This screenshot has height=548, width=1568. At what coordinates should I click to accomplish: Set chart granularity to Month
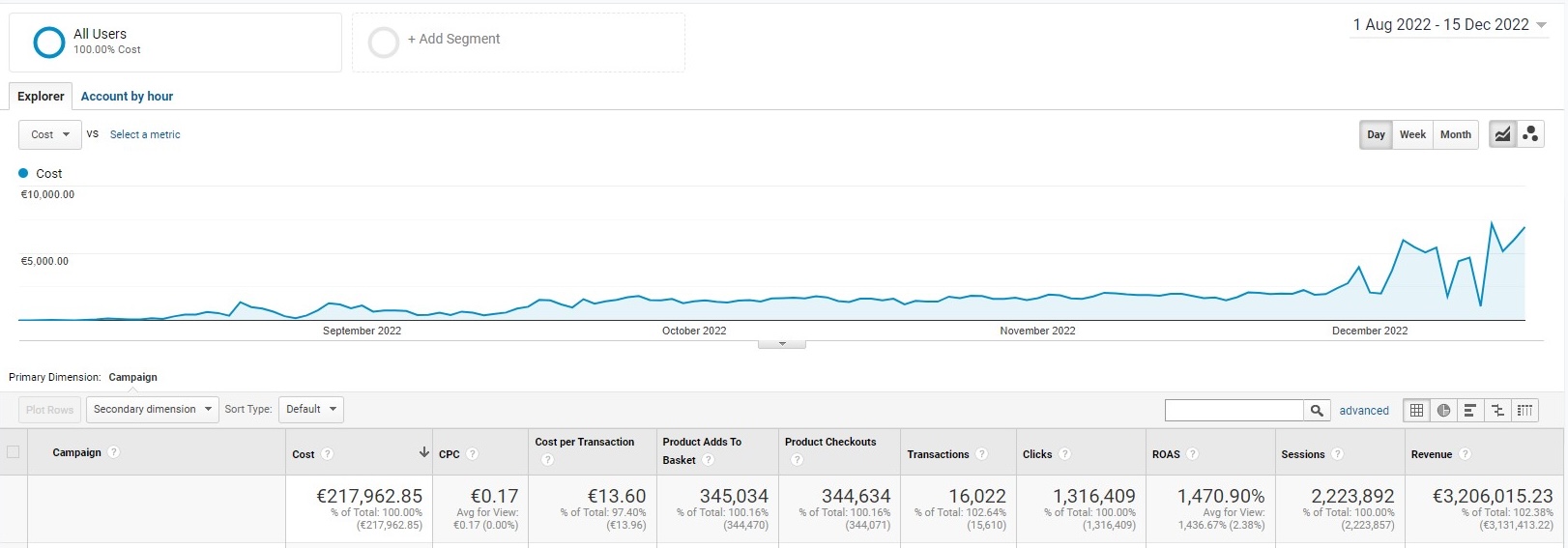pyautogui.click(x=1456, y=134)
